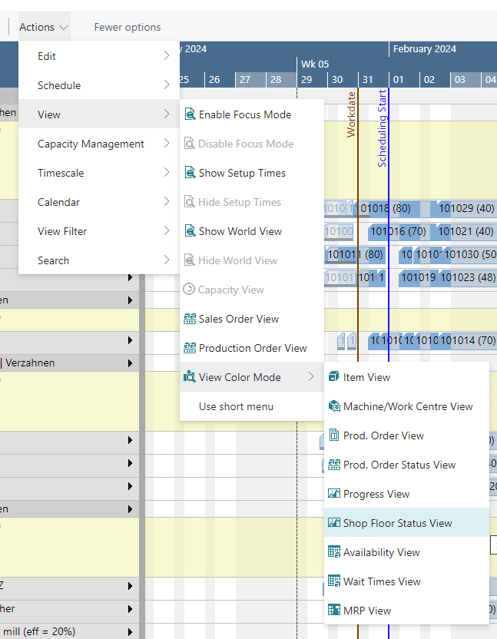497x639 pixels.
Task: Click the Item View cube icon
Action: [x=334, y=377]
